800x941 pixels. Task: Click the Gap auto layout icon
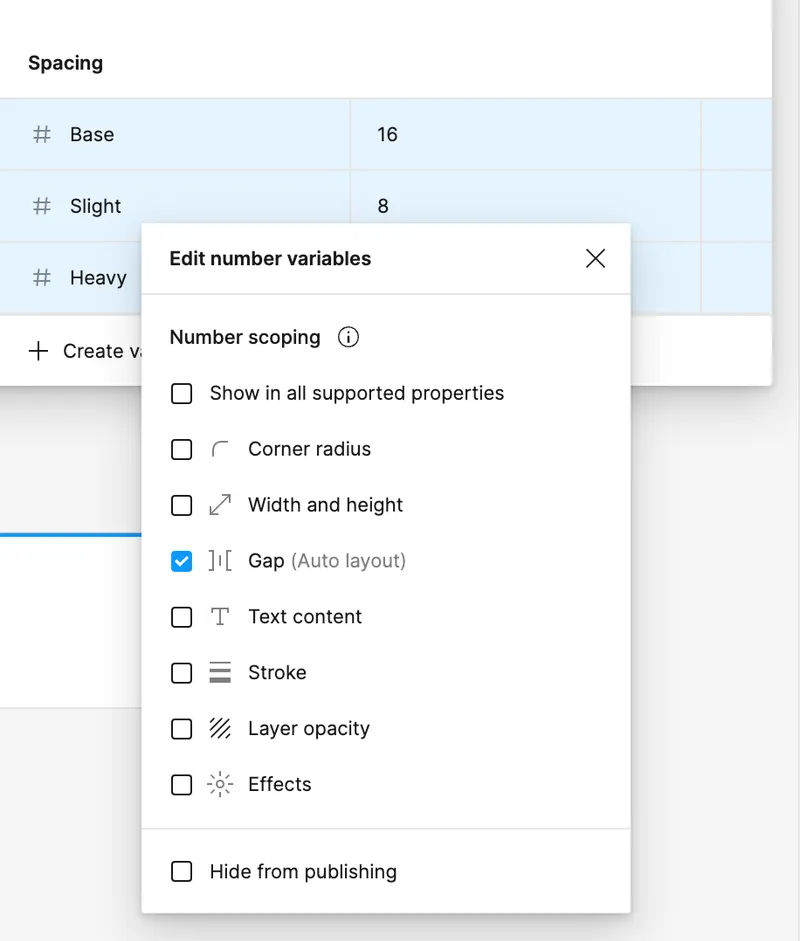[222, 561]
